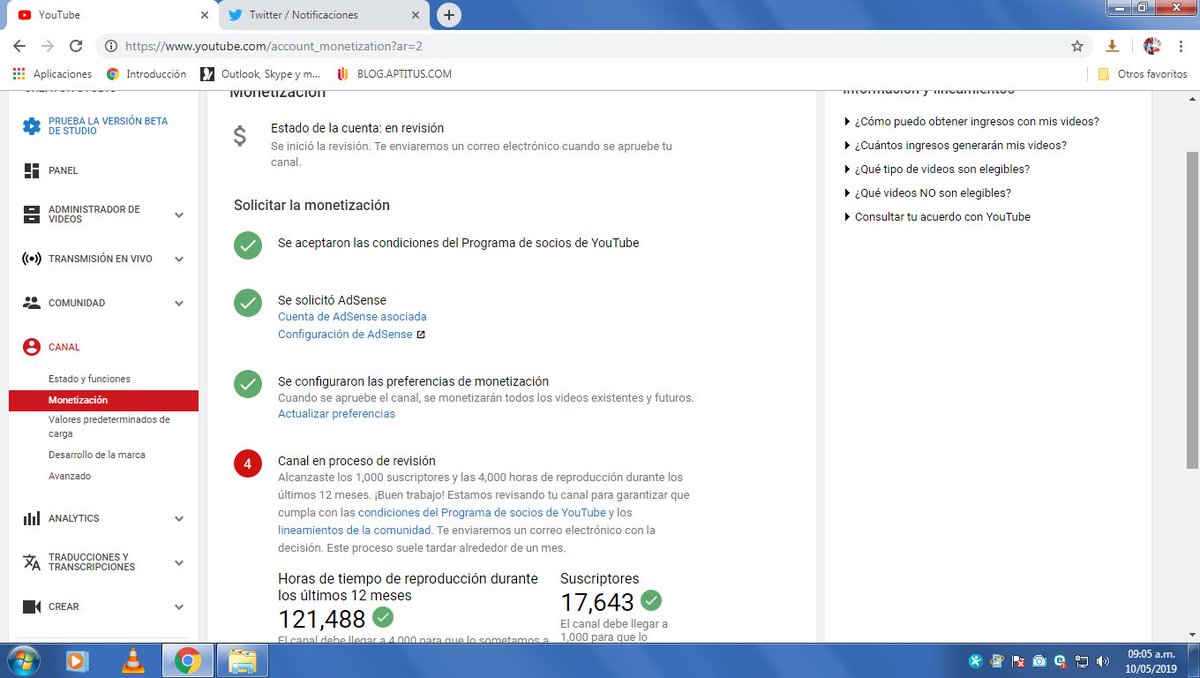Open the studio beta gear icon
1200x678 pixels.
pyautogui.click(x=32, y=126)
